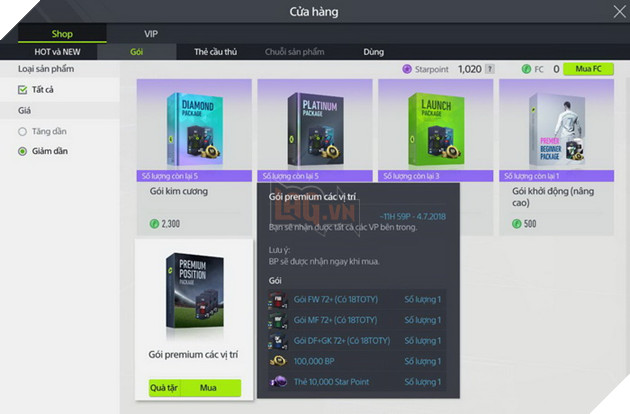
Task: Click the green FC coin icon beside the balance
Action: 526,69
